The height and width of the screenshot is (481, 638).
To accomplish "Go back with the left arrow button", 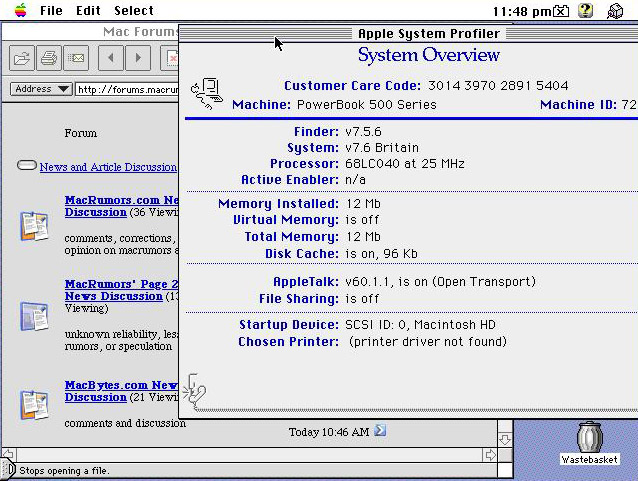I will click(111, 58).
